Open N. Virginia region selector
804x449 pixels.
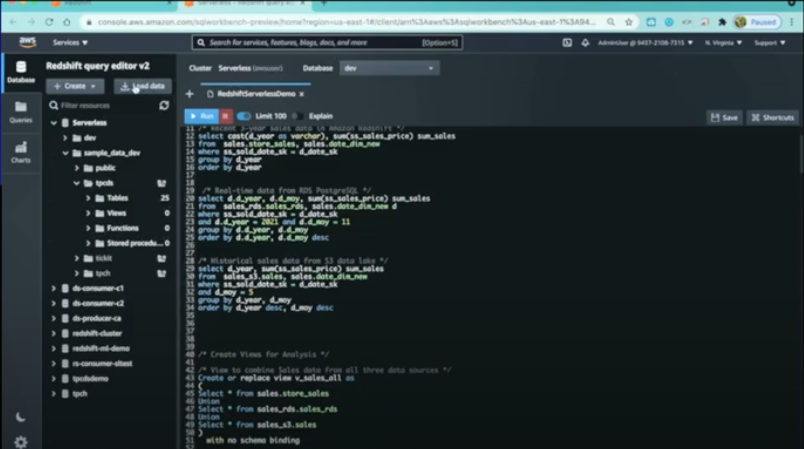click(723, 43)
